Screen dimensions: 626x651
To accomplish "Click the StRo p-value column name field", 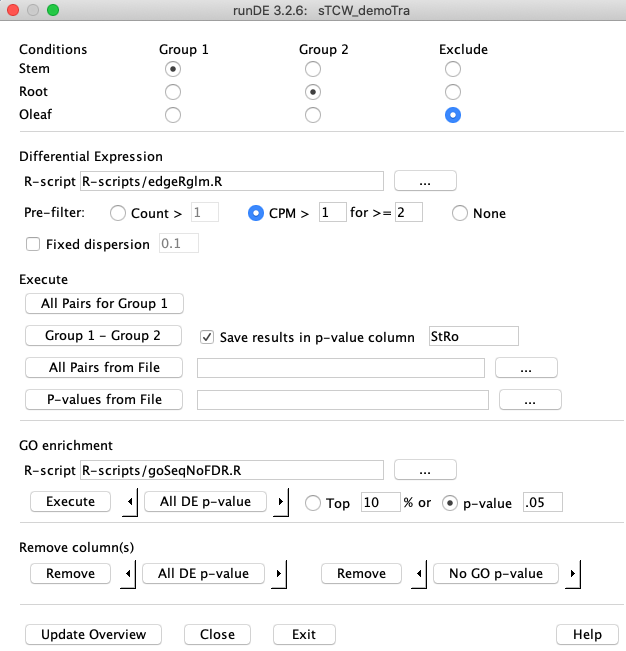I will (474, 336).
